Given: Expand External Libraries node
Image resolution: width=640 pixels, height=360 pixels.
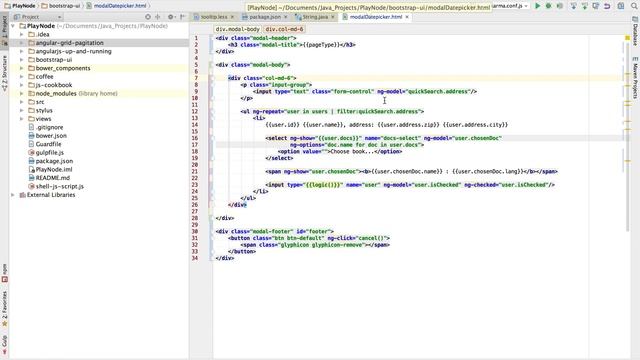Looking at the screenshot, I should coord(13,195).
